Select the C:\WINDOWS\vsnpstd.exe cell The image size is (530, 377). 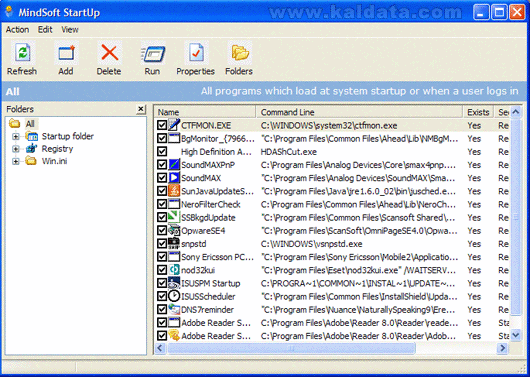click(311, 244)
